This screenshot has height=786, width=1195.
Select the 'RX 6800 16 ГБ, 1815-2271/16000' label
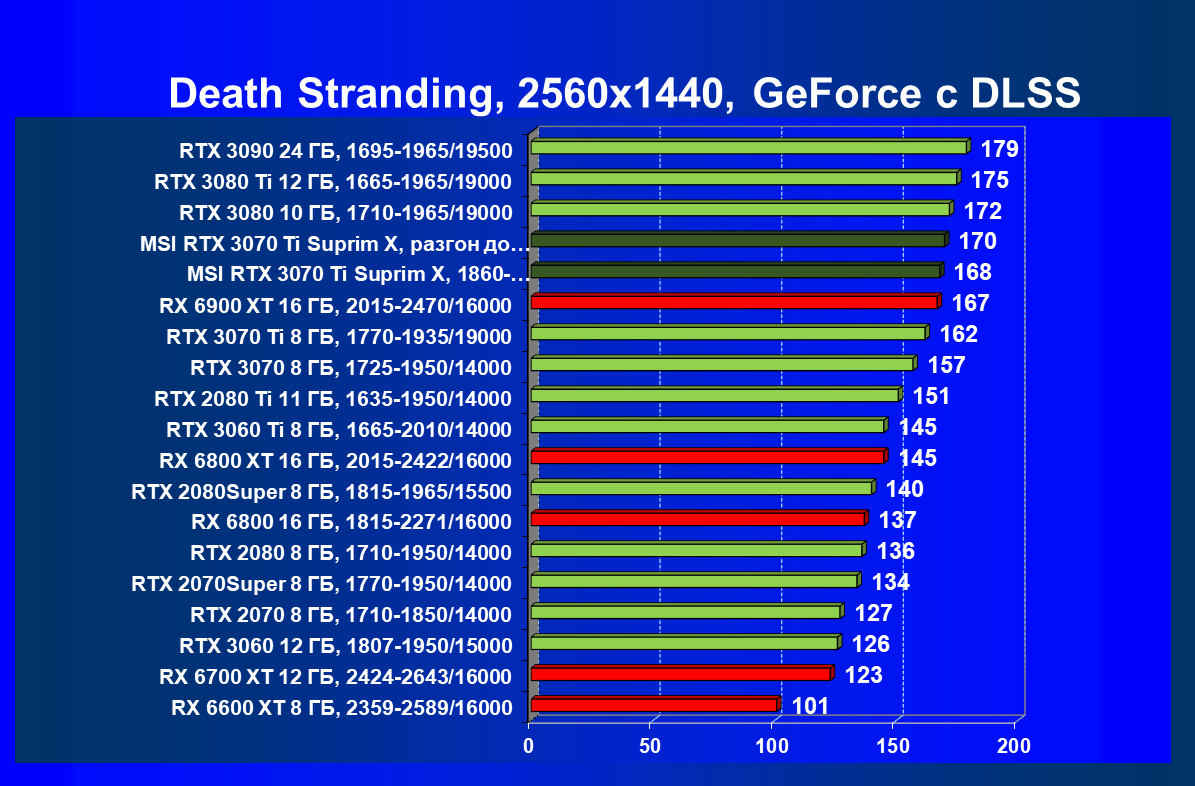point(351,522)
